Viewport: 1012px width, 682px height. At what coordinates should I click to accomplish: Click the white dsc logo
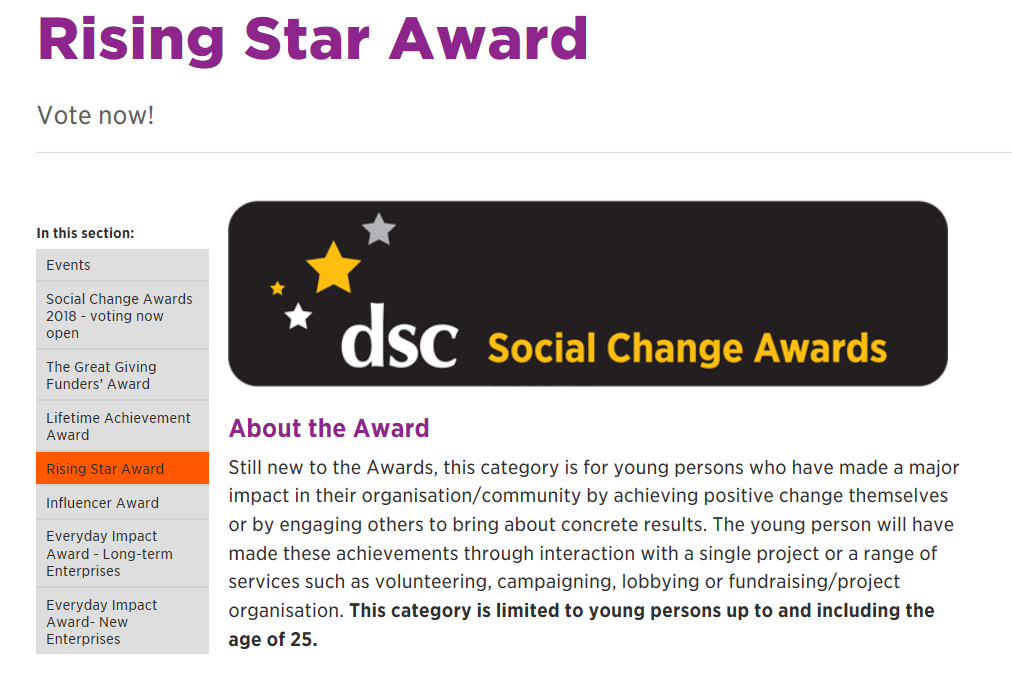(x=399, y=337)
